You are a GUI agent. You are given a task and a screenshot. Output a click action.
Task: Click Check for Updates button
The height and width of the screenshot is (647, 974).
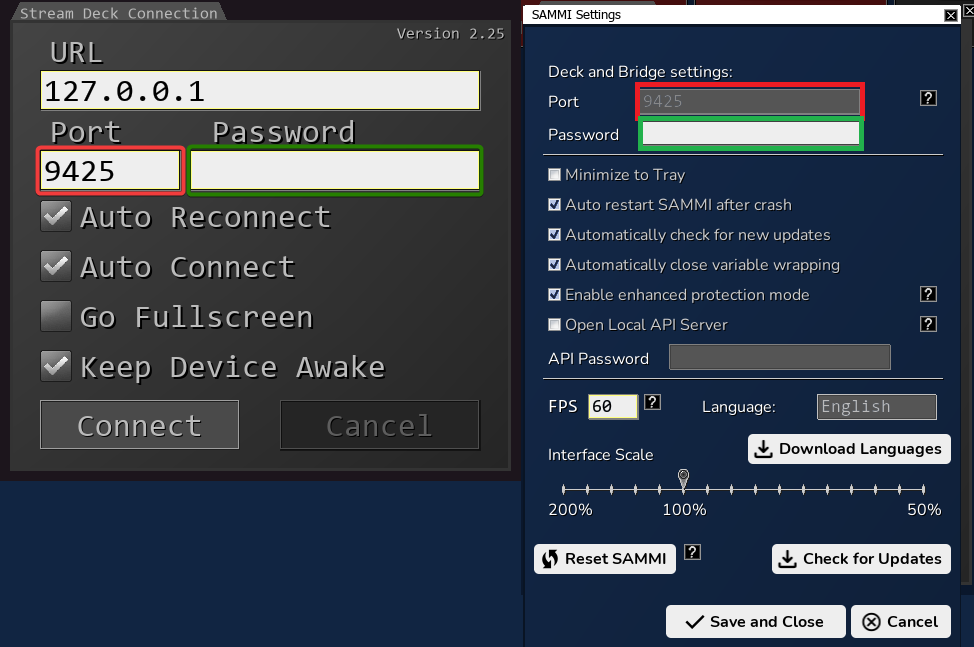point(861,559)
